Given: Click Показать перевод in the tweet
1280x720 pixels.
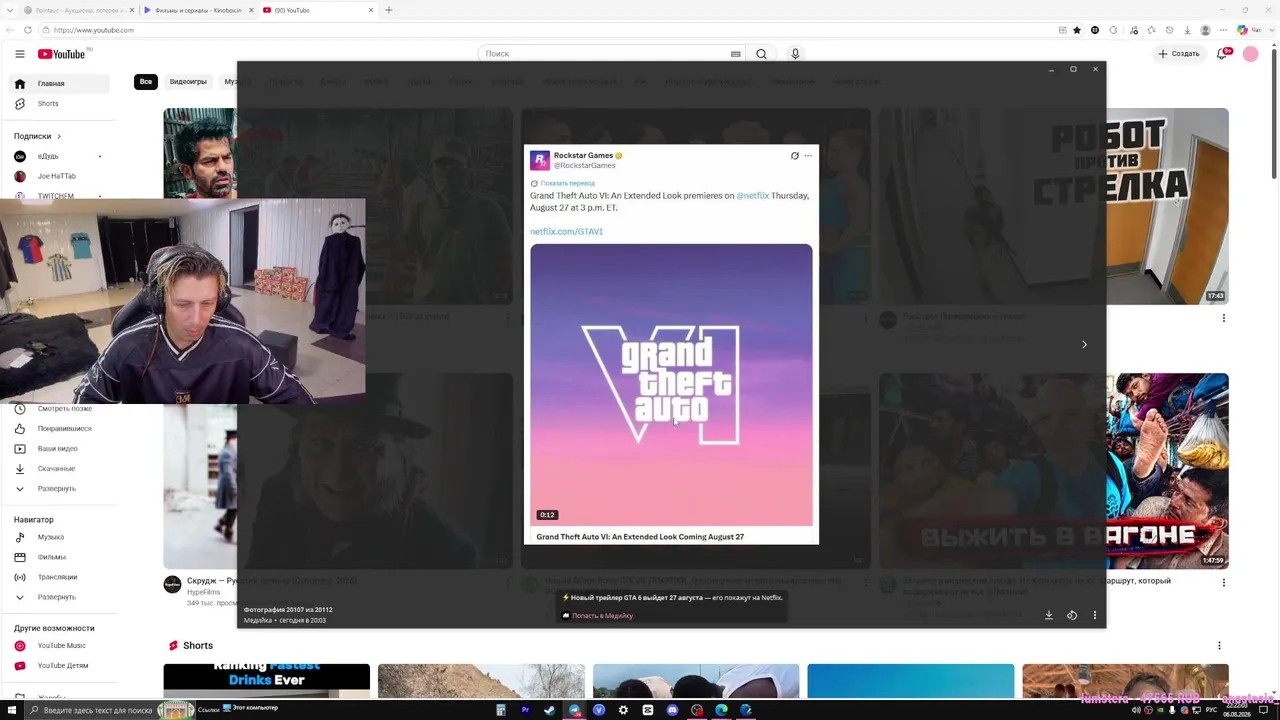Looking at the screenshot, I should [x=567, y=184].
